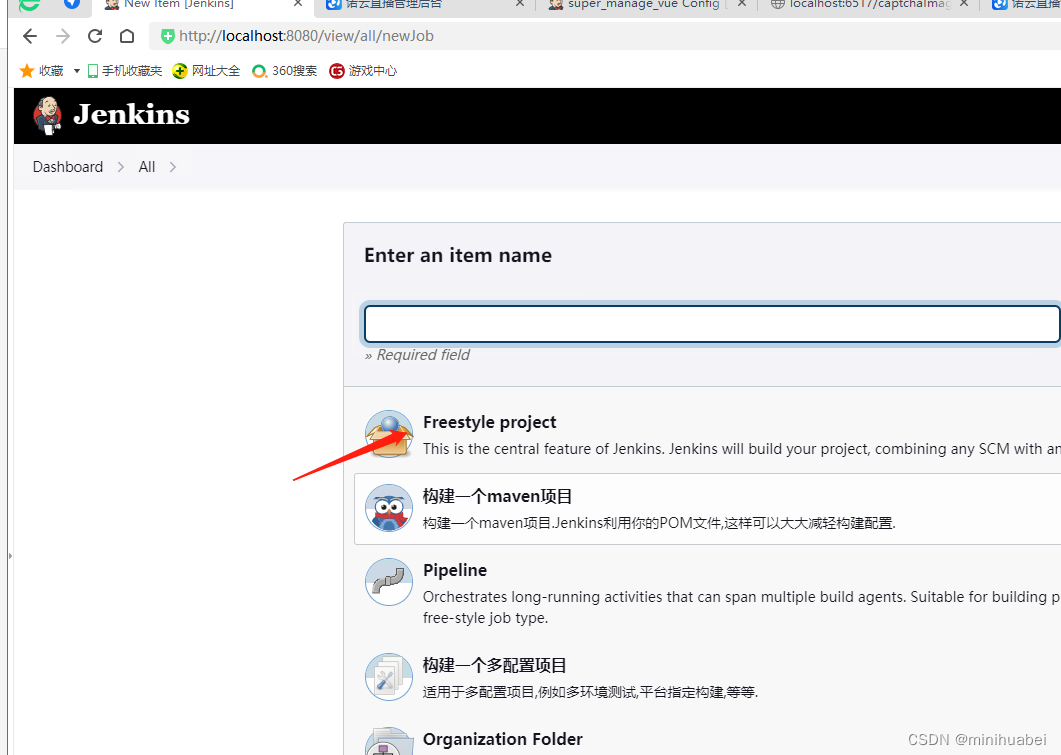Expand the 收藏 dropdown arrow
Image resolution: width=1061 pixels, height=755 pixels.
[x=76, y=71]
